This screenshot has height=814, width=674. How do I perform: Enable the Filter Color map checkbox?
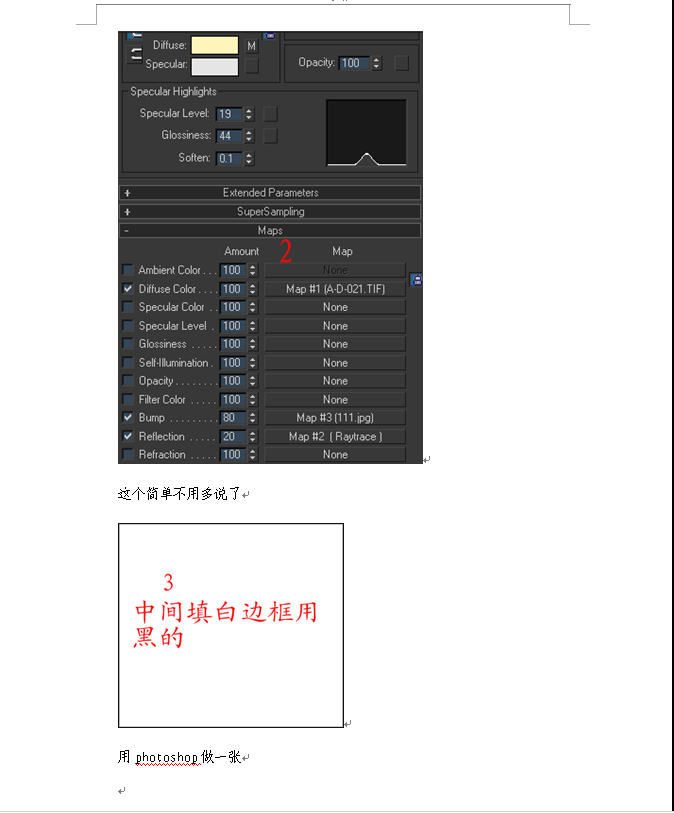(128, 399)
